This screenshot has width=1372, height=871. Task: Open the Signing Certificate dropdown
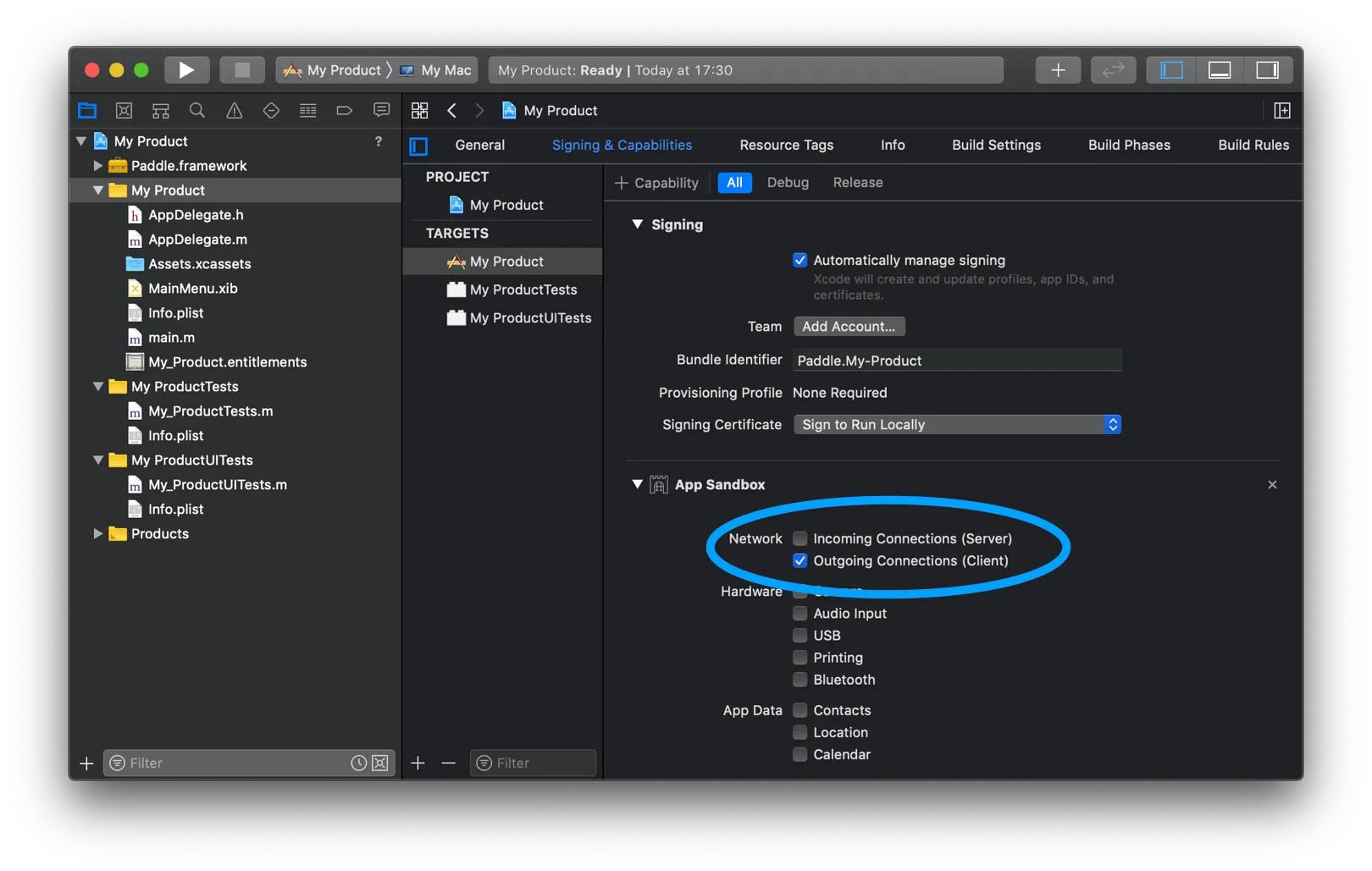point(957,425)
